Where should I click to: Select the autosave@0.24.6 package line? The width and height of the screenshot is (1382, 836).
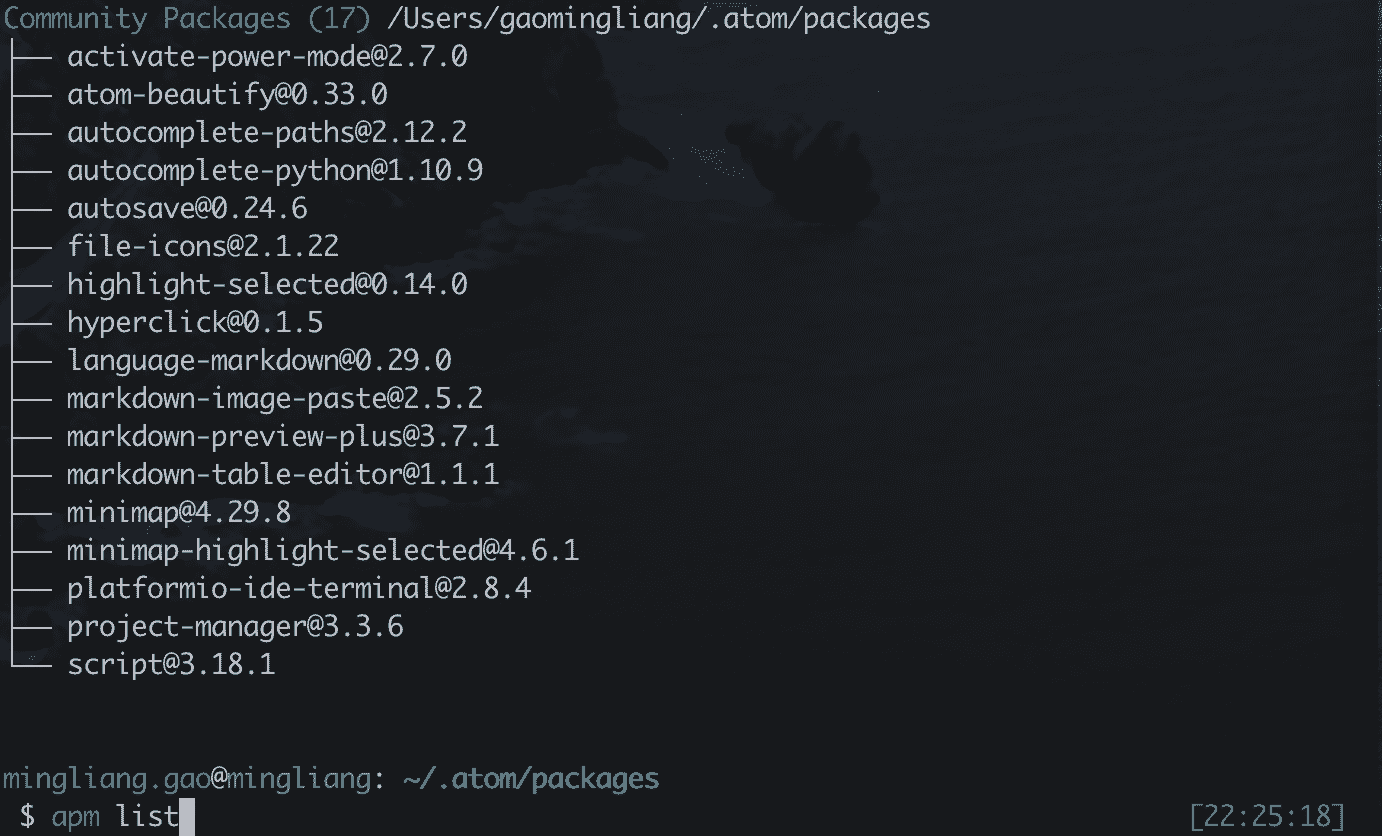[x=187, y=208]
